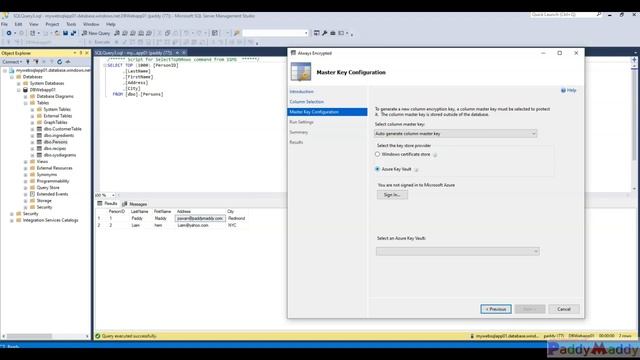Click the Activity Monitor icon in Object Explorer toolbar
This screenshot has height=360, width=640.
(x=68, y=62)
